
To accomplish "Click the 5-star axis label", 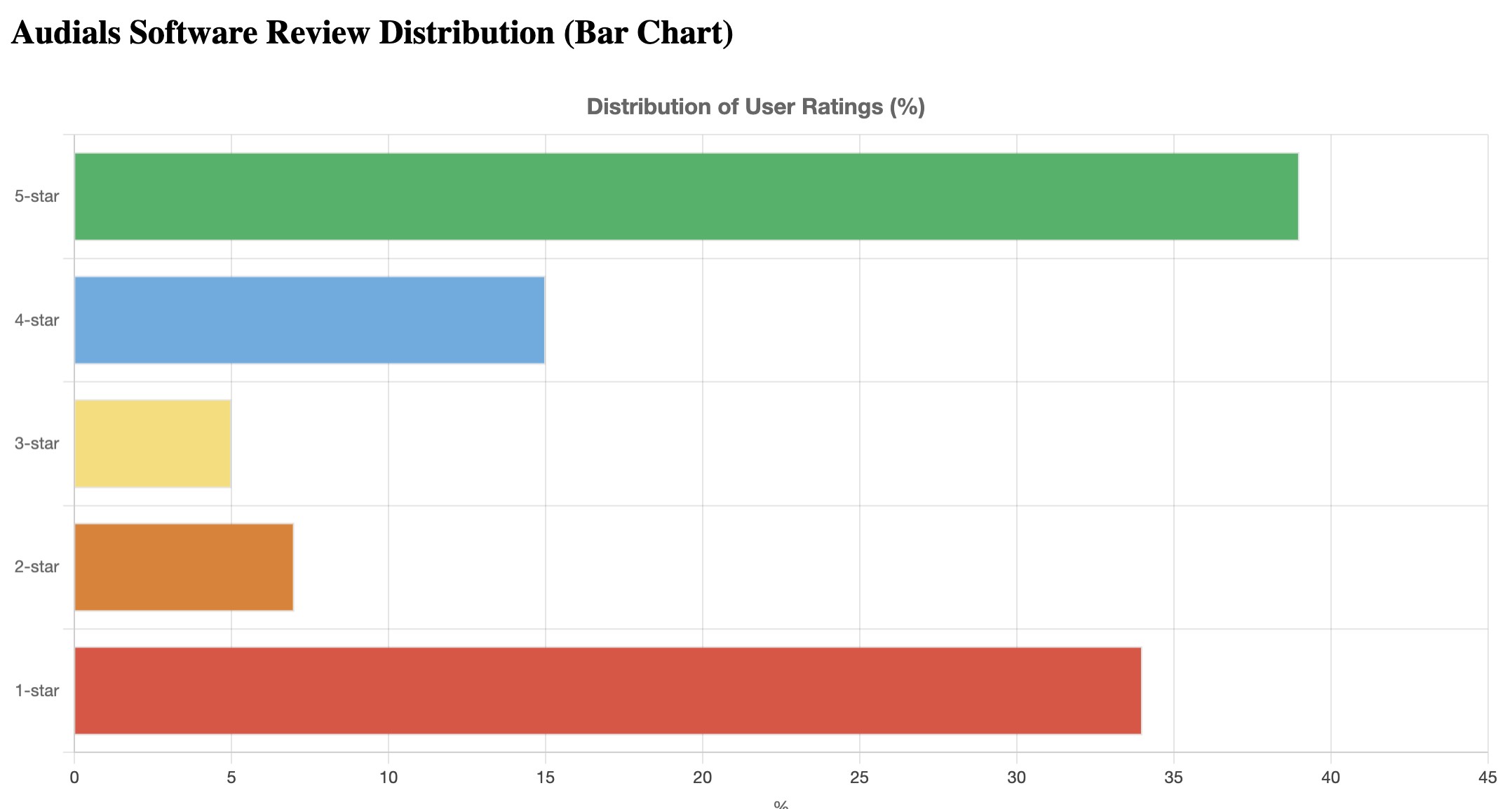I will tap(37, 196).
